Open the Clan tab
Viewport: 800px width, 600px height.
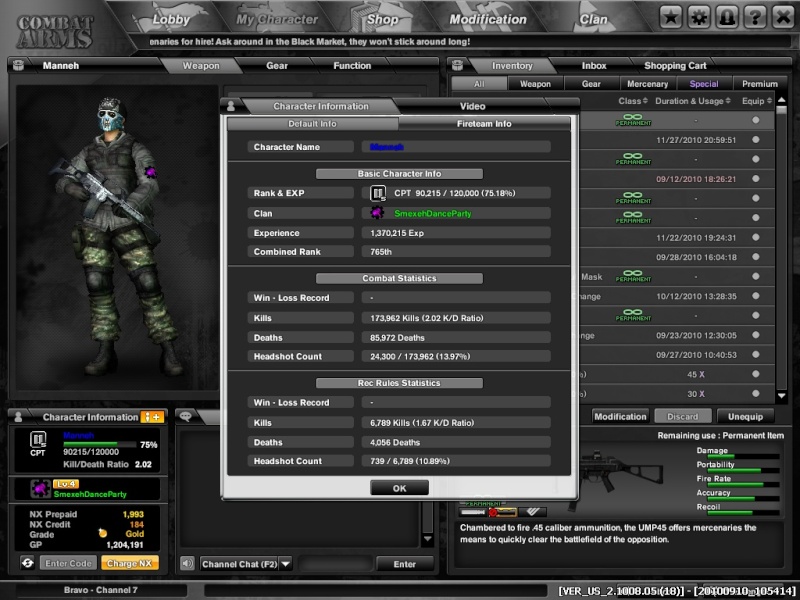[593, 19]
